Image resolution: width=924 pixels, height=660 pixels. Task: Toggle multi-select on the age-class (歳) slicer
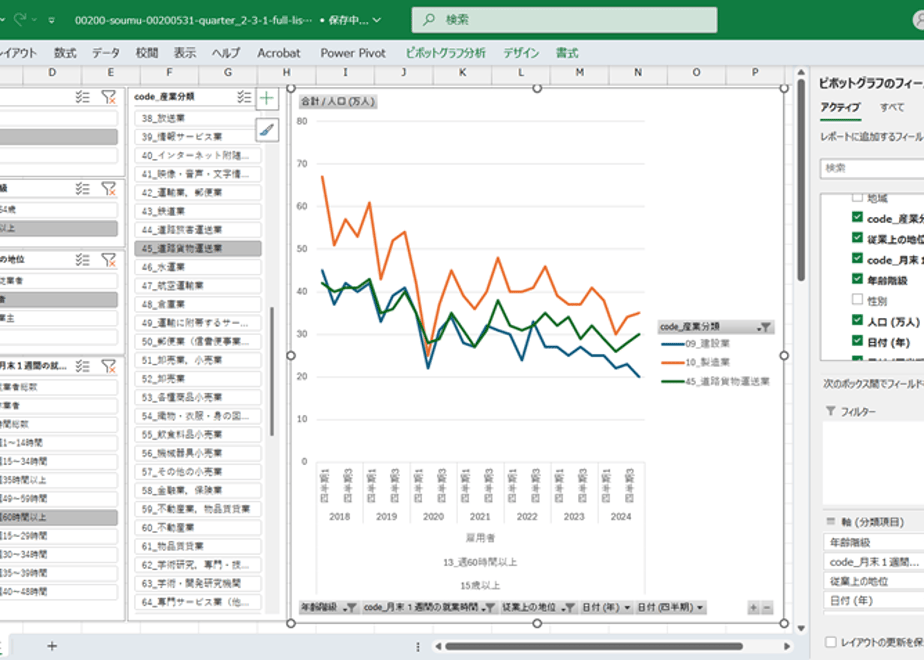click(x=82, y=189)
